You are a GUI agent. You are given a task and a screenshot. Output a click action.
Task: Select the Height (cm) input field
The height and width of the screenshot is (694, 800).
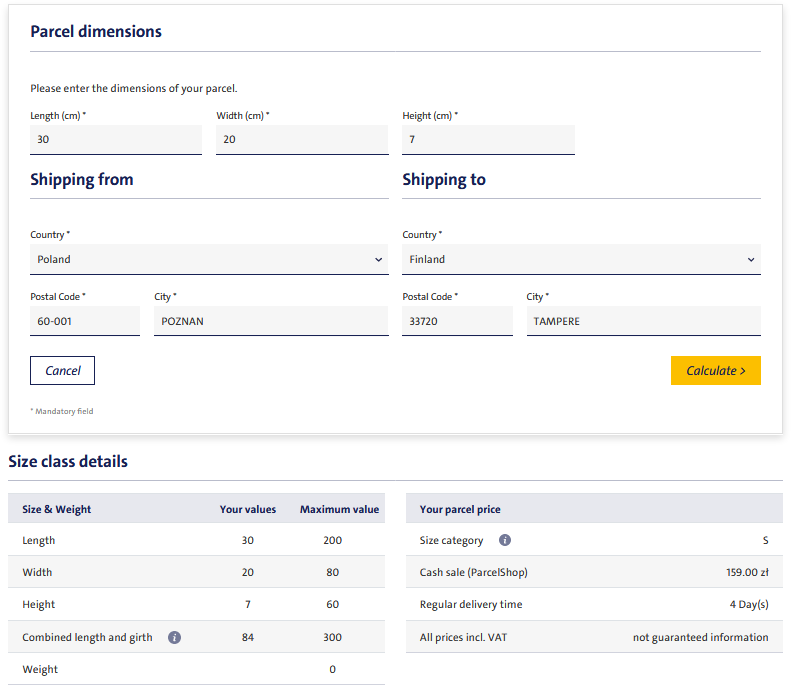pos(488,140)
